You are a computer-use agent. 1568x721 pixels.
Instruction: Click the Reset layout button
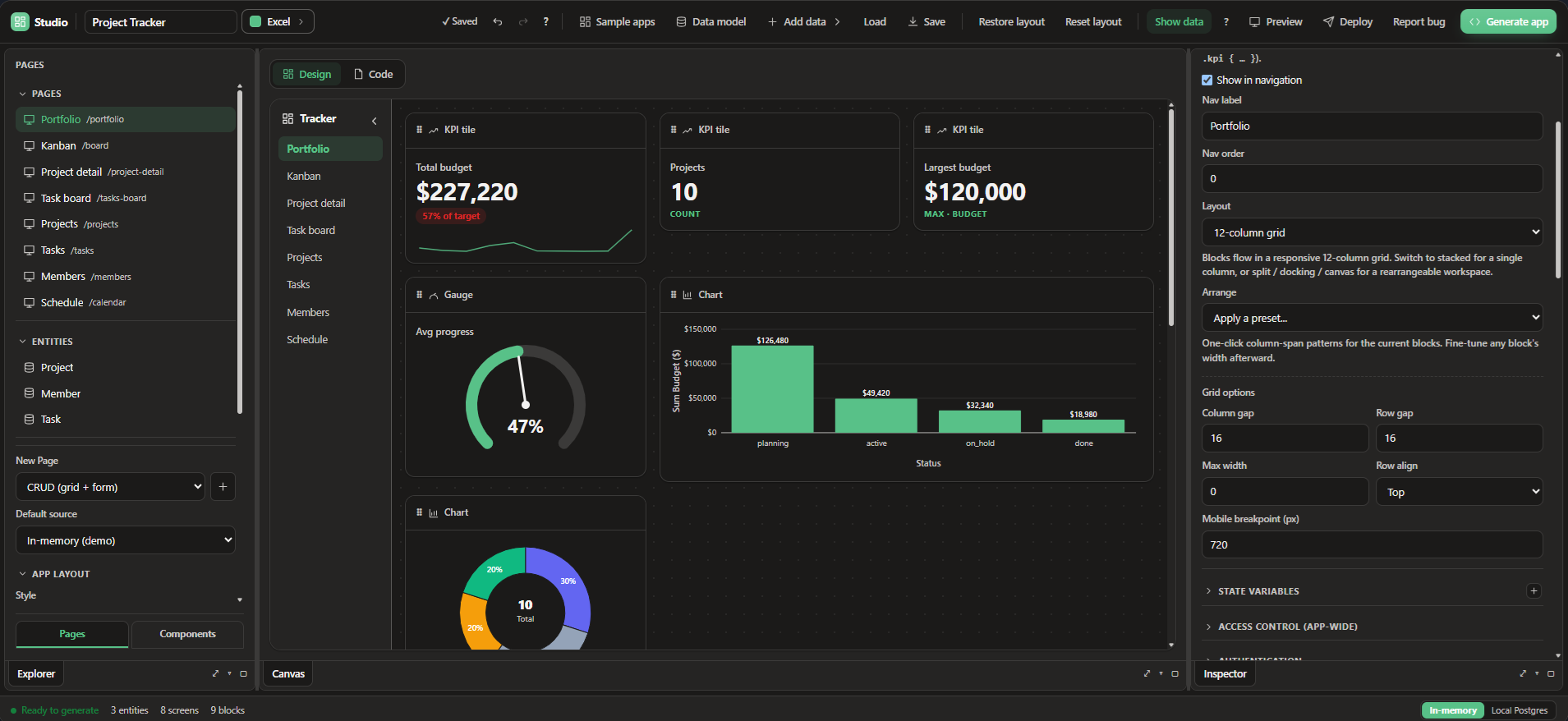[1093, 22]
